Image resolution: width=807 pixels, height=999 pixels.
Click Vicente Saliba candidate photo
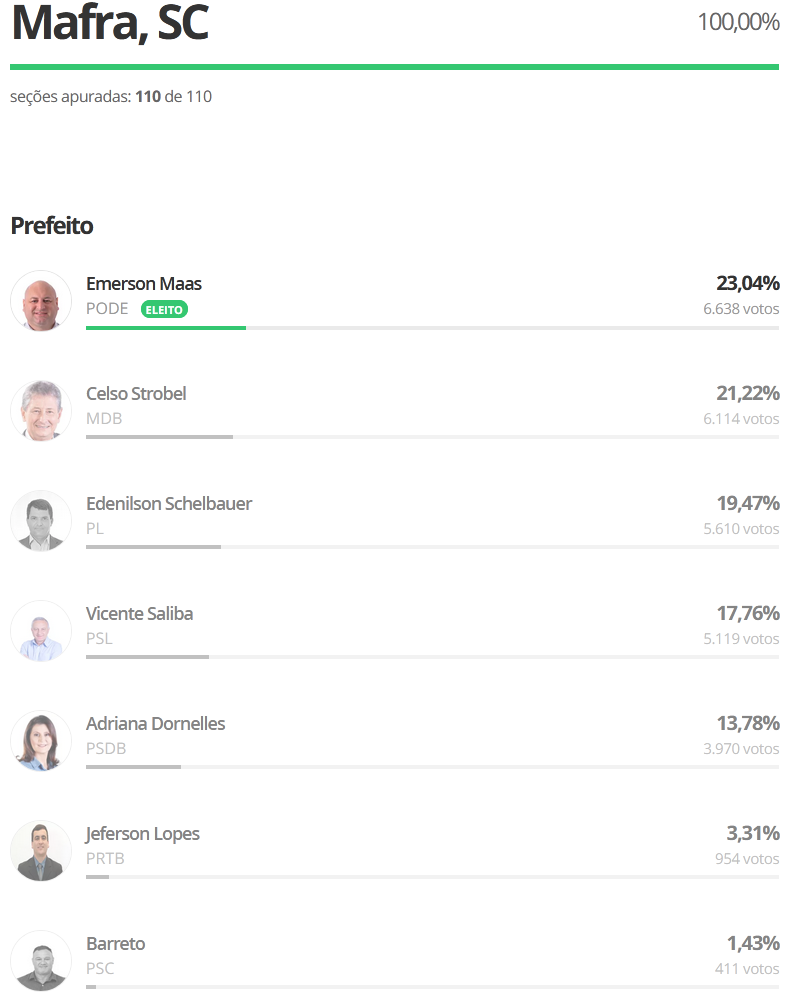(41, 631)
